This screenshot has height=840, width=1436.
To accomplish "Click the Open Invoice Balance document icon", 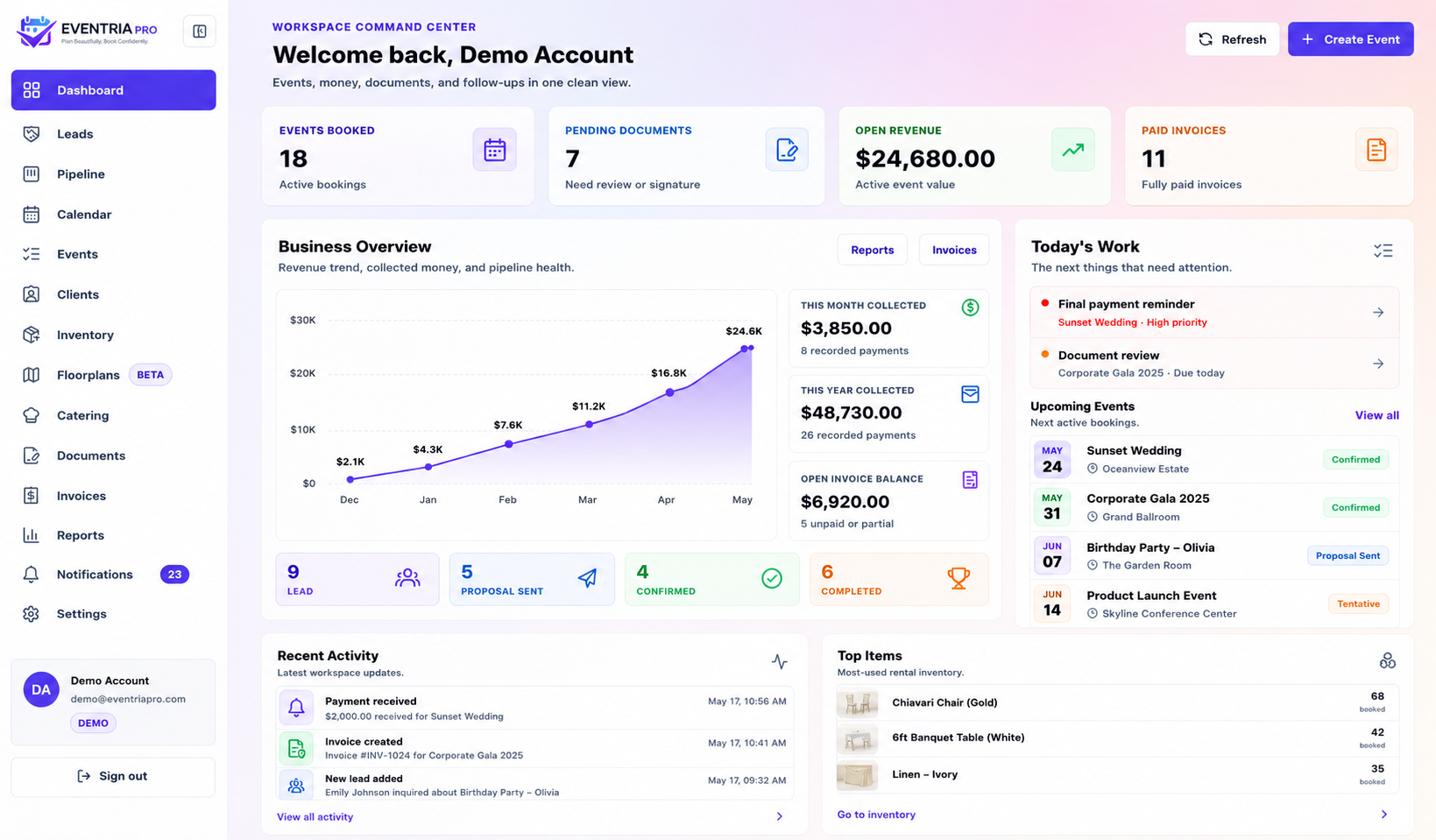I will coord(970,480).
